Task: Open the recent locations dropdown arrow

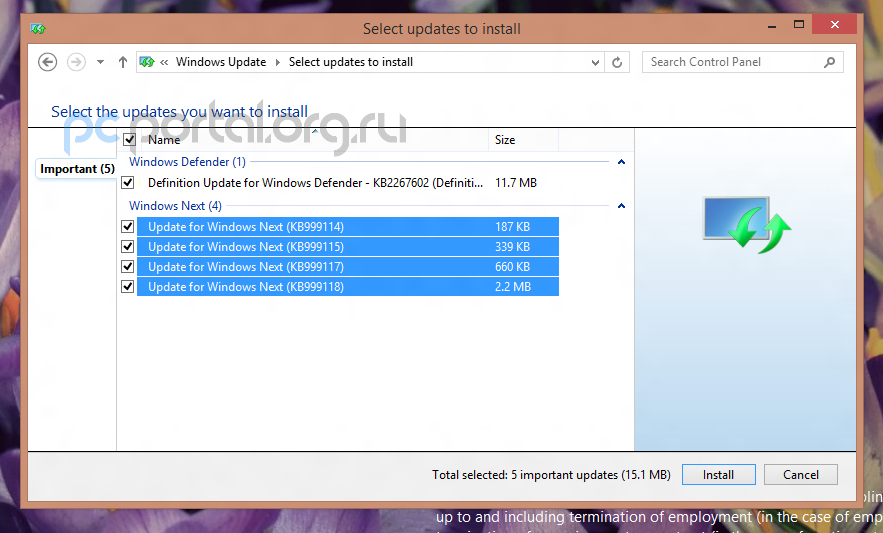Action: pos(100,62)
